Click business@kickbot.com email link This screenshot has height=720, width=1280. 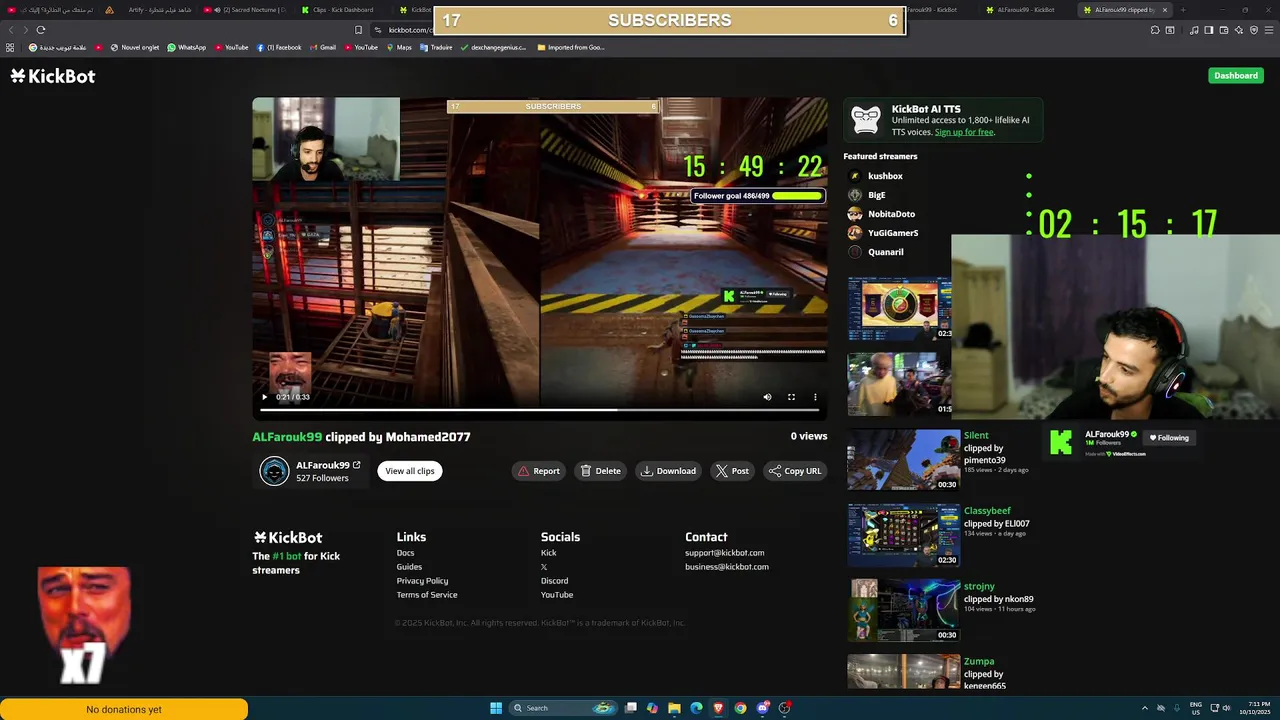point(727,567)
